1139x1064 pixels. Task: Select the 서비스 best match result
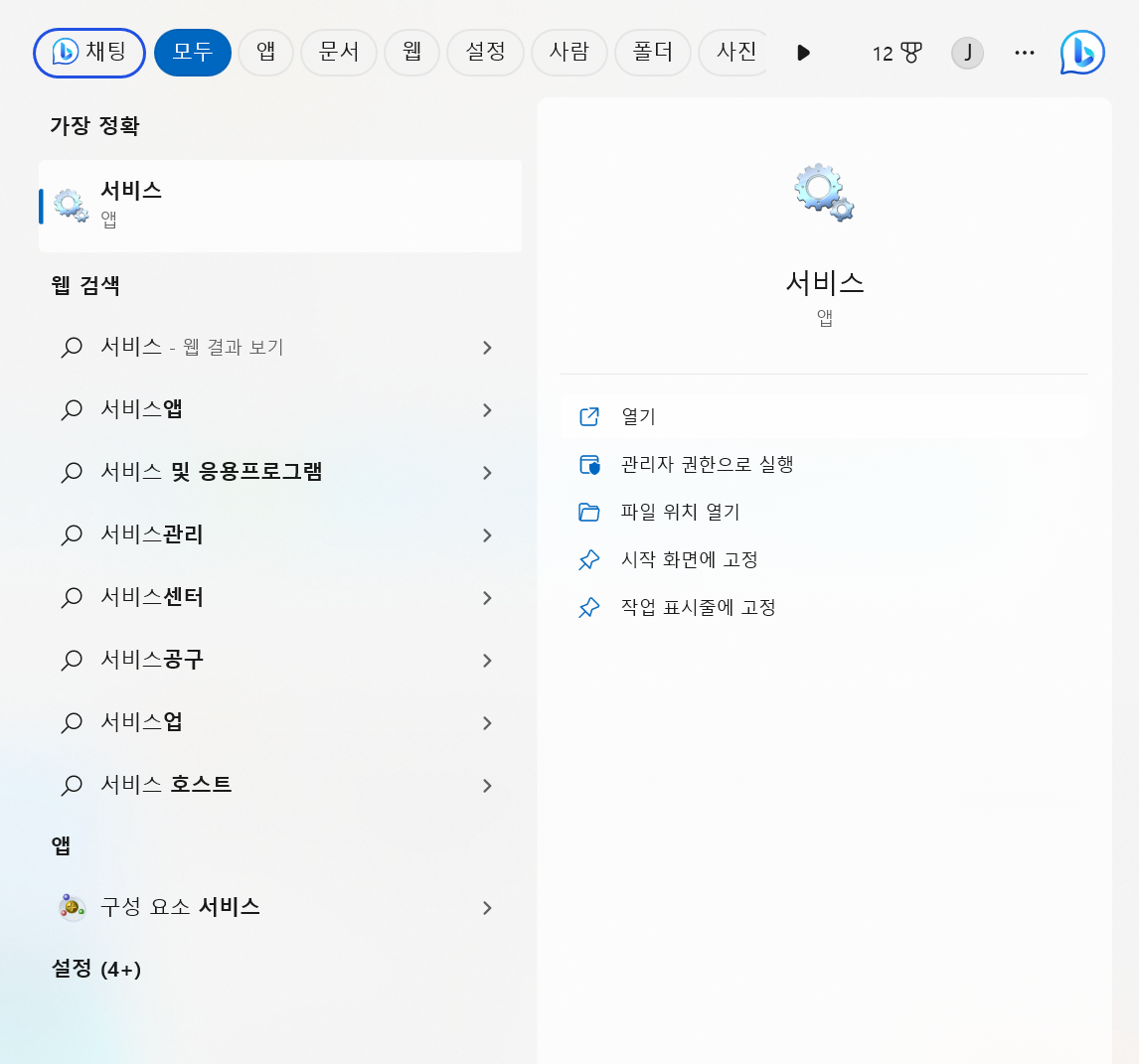point(280,207)
